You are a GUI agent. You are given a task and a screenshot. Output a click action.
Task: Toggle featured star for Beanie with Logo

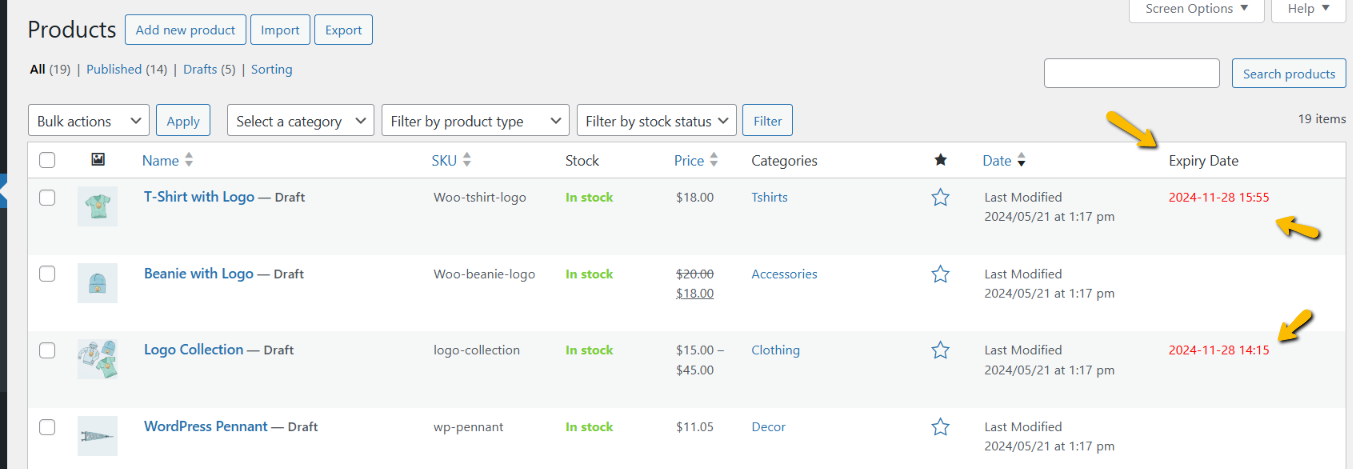[940, 274]
